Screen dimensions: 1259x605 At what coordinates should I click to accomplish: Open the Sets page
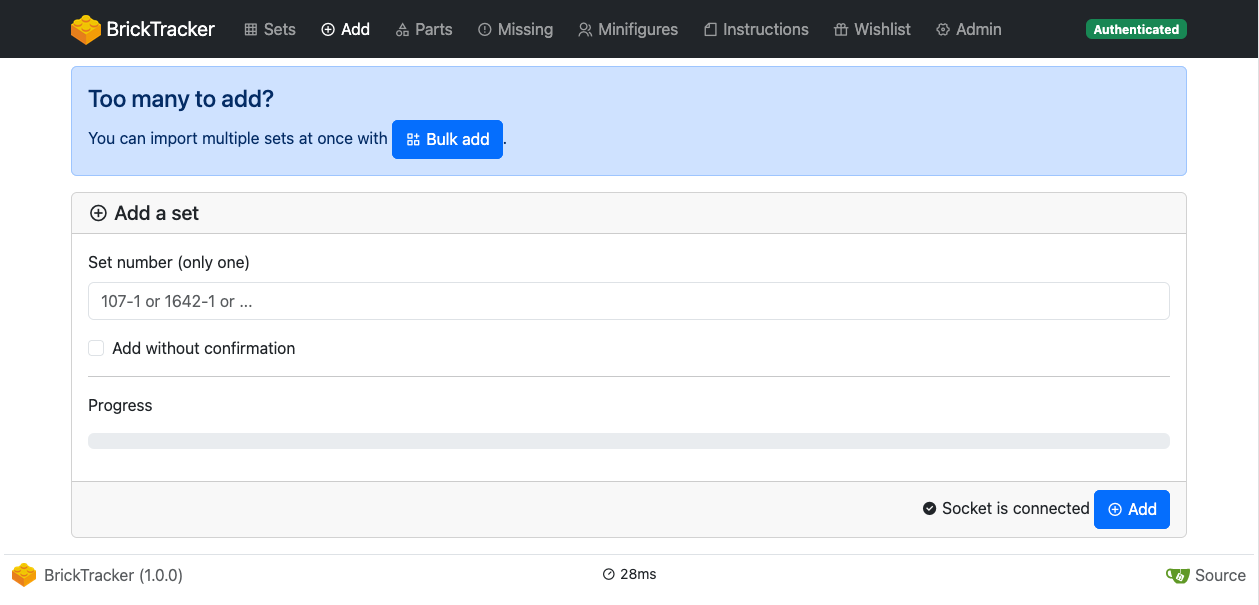click(270, 29)
